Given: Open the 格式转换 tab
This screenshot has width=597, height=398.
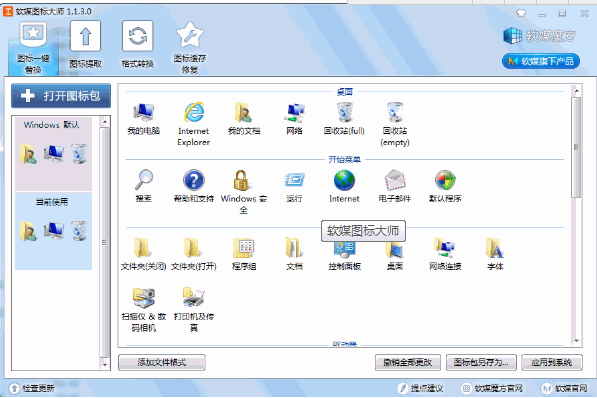Looking at the screenshot, I should coord(137,45).
